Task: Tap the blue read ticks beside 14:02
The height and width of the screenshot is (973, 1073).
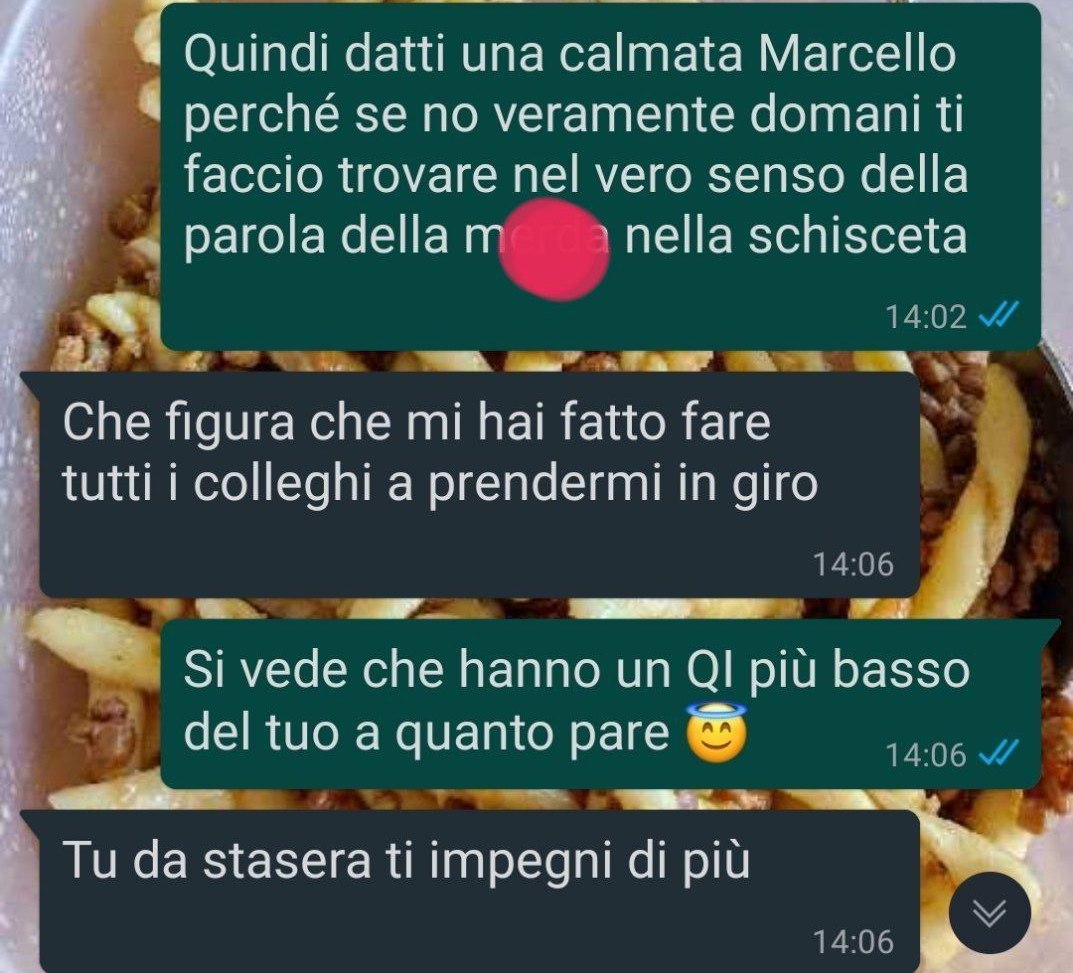Action: (x=999, y=315)
